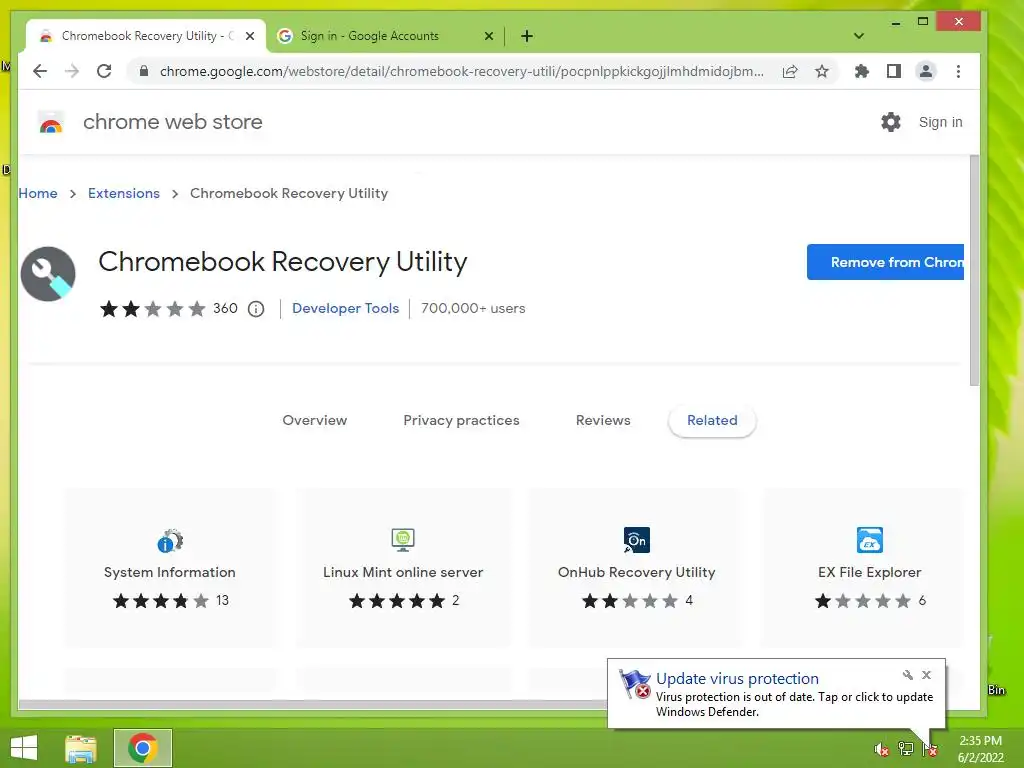Close the Update virus protection notification

point(927,675)
